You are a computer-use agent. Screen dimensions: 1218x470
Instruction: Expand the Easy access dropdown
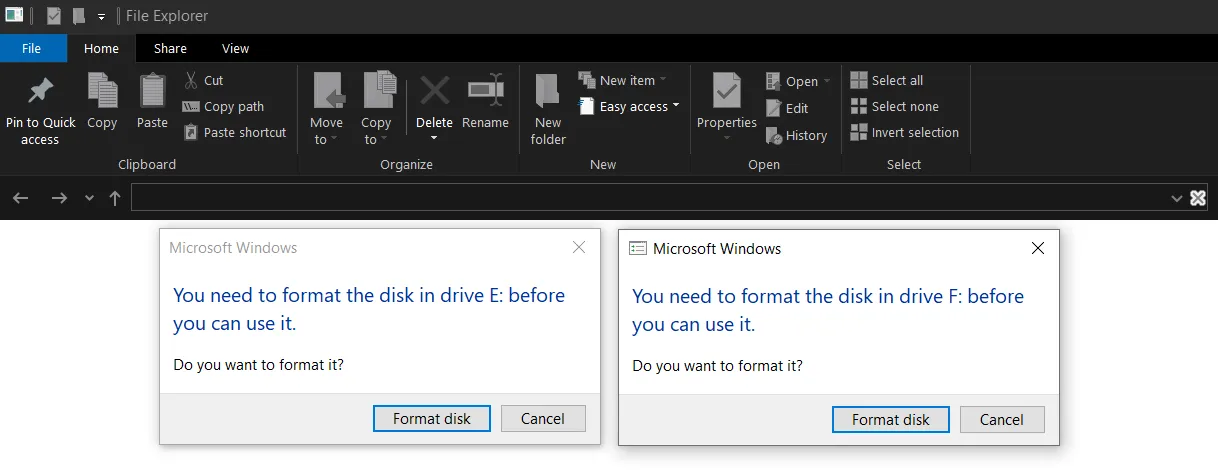click(630, 106)
